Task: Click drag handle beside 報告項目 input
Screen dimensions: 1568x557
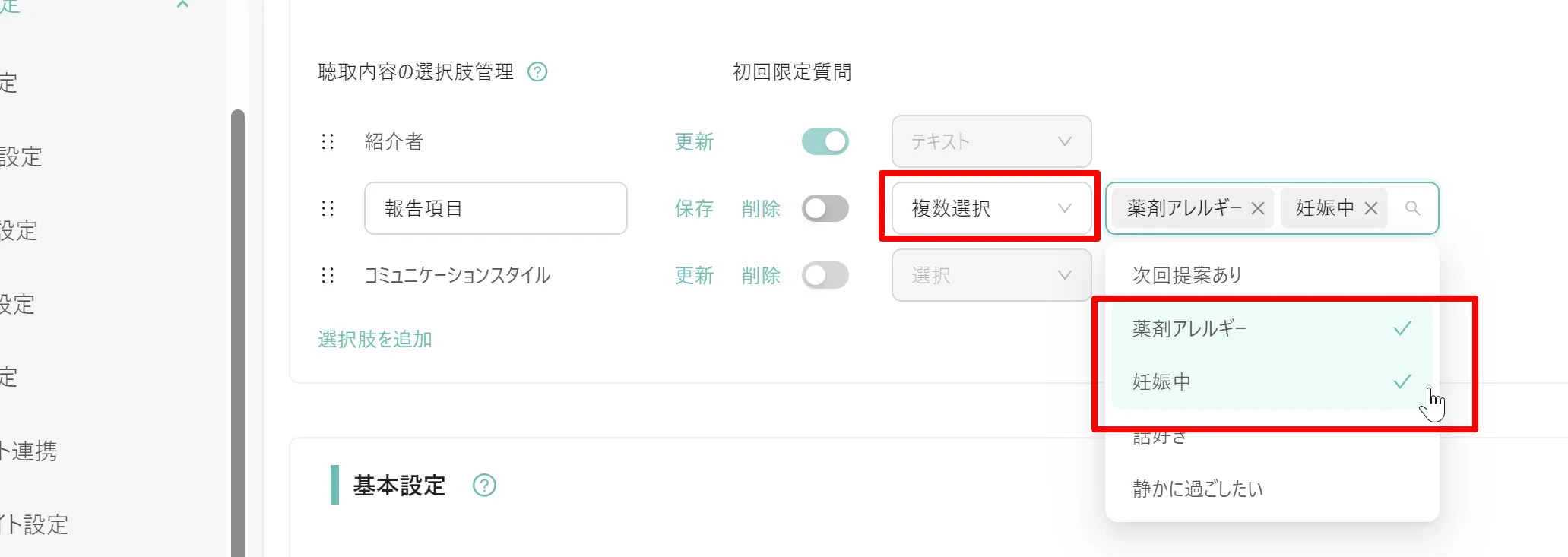Action: point(328,208)
